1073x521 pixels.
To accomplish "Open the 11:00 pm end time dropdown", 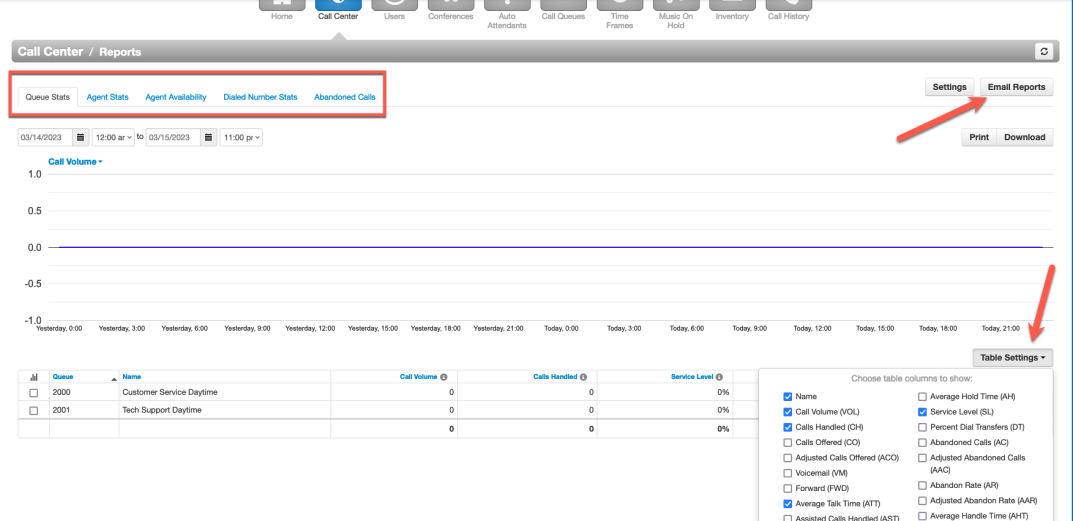I will pos(241,137).
